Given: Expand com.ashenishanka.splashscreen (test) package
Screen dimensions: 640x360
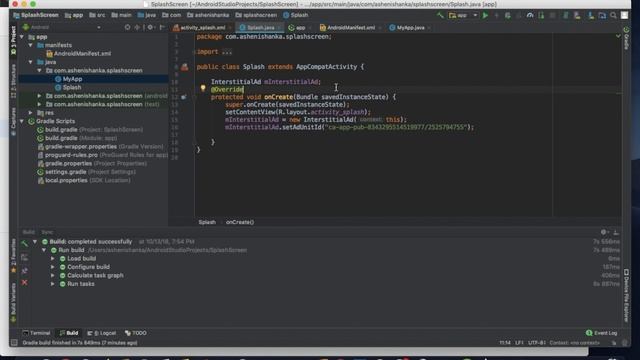Looking at the screenshot, I should pyautogui.click(x=40, y=104).
